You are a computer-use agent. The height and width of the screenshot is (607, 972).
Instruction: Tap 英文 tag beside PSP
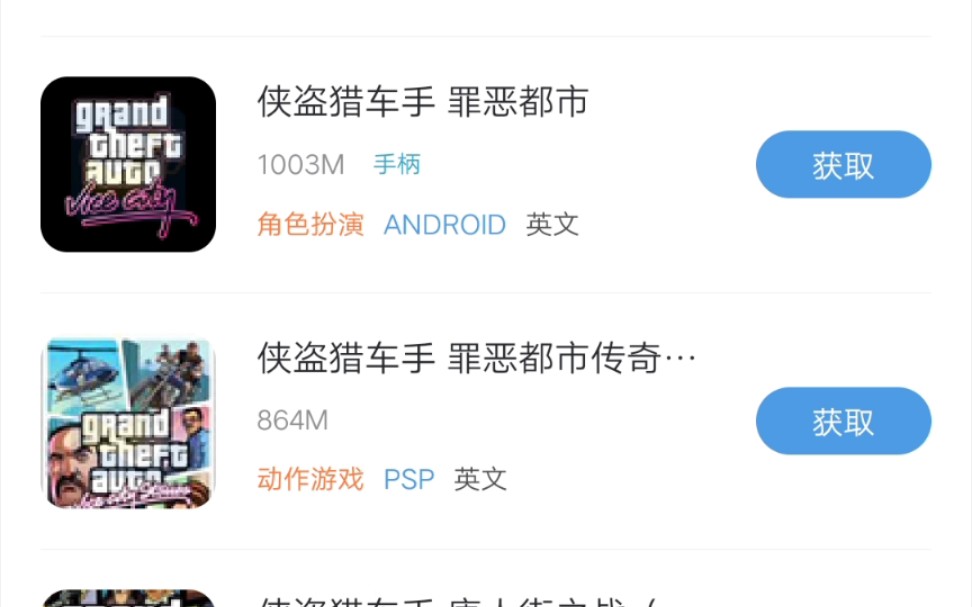pyautogui.click(x=480, y=479)
